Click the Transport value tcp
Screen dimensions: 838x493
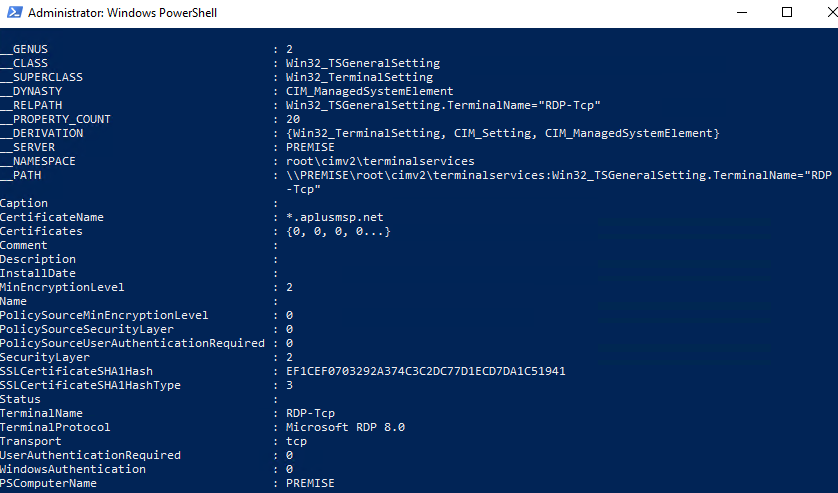[x=296, y=441]
